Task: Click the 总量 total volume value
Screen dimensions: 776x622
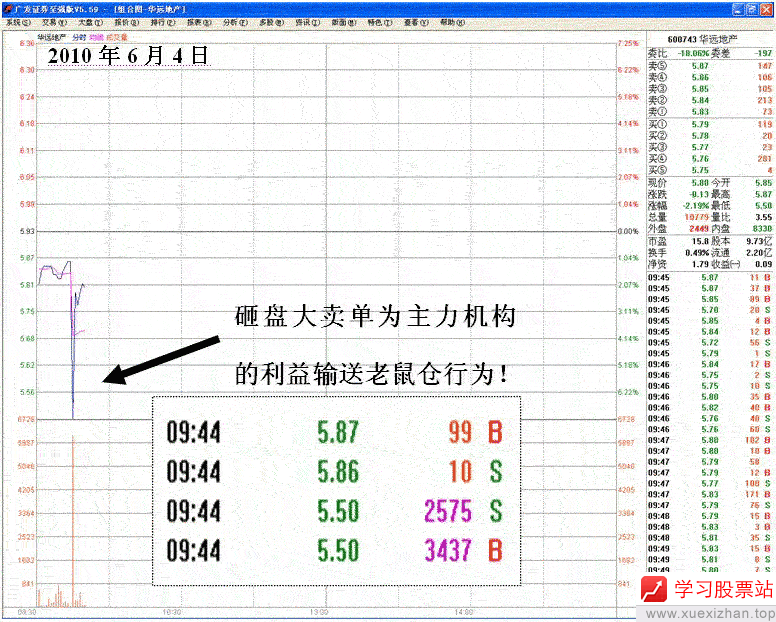Action: pyautogui.click(x=697, y=217)
